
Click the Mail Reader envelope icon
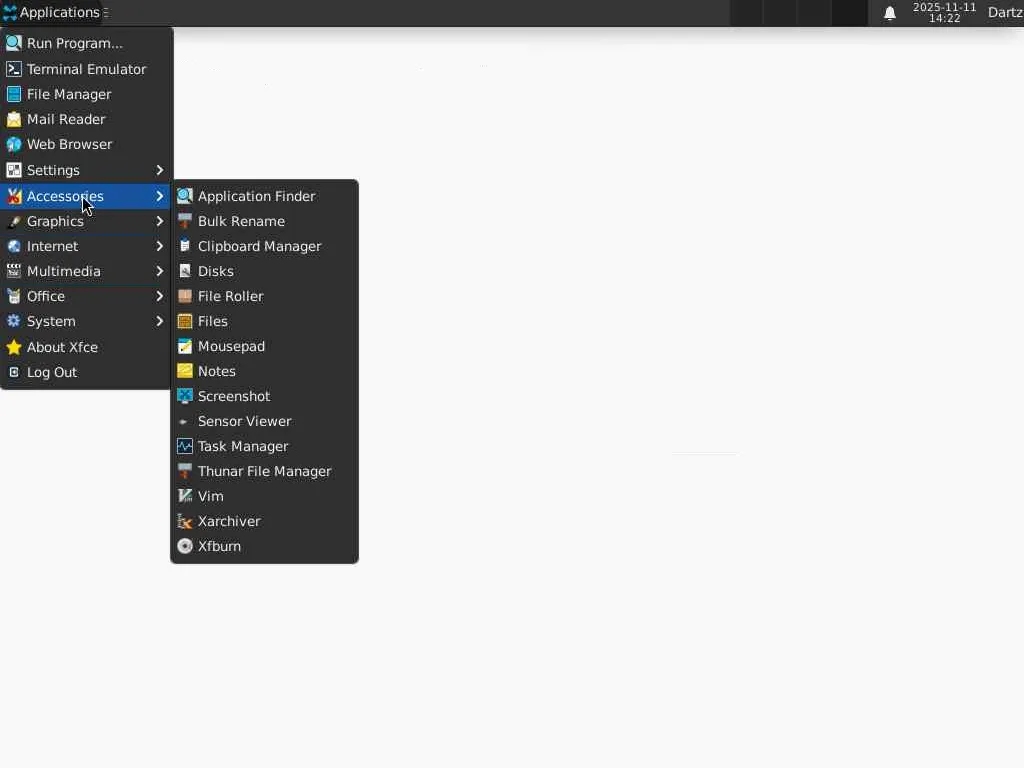14,120
